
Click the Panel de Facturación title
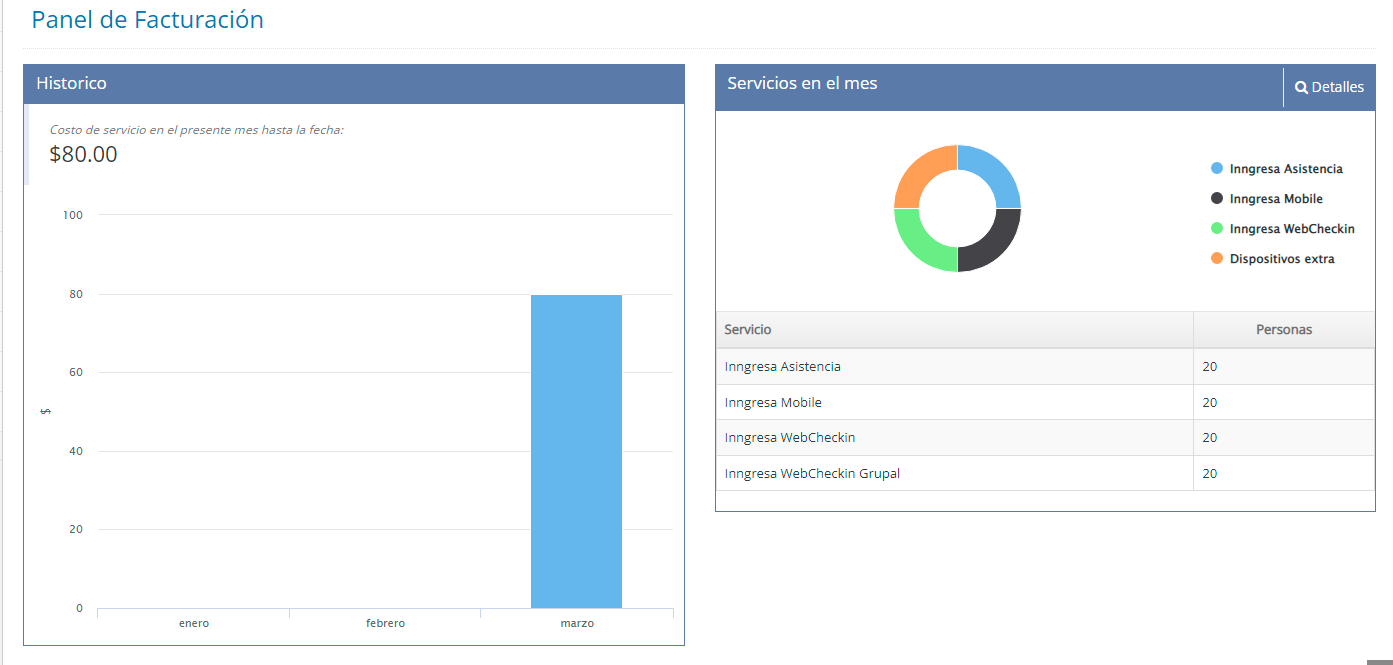[148, 20]
